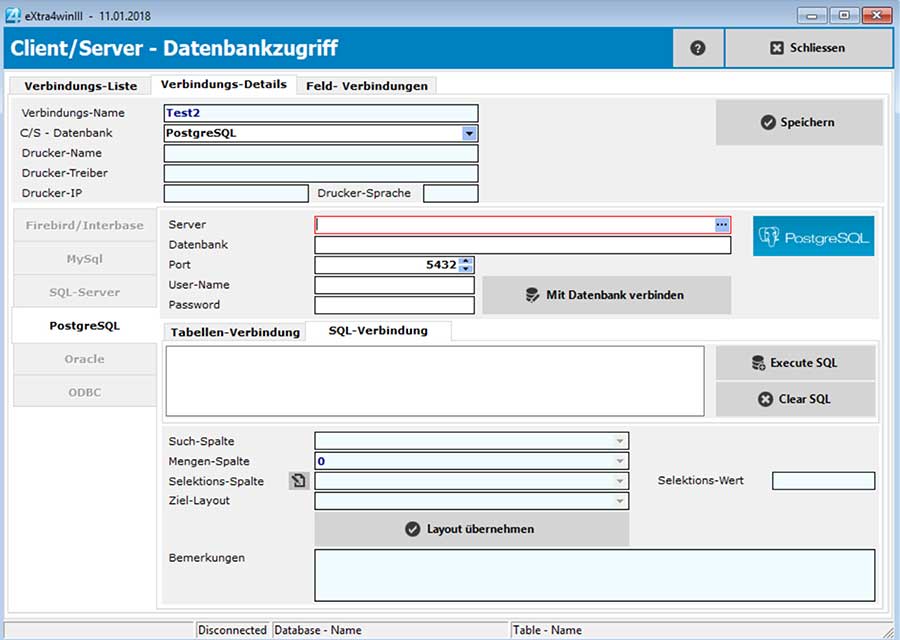Image resolution: width=900 pixels, height=640 pixels.
Task: Click the help question mark icon
Action: (x=698, y=48)
